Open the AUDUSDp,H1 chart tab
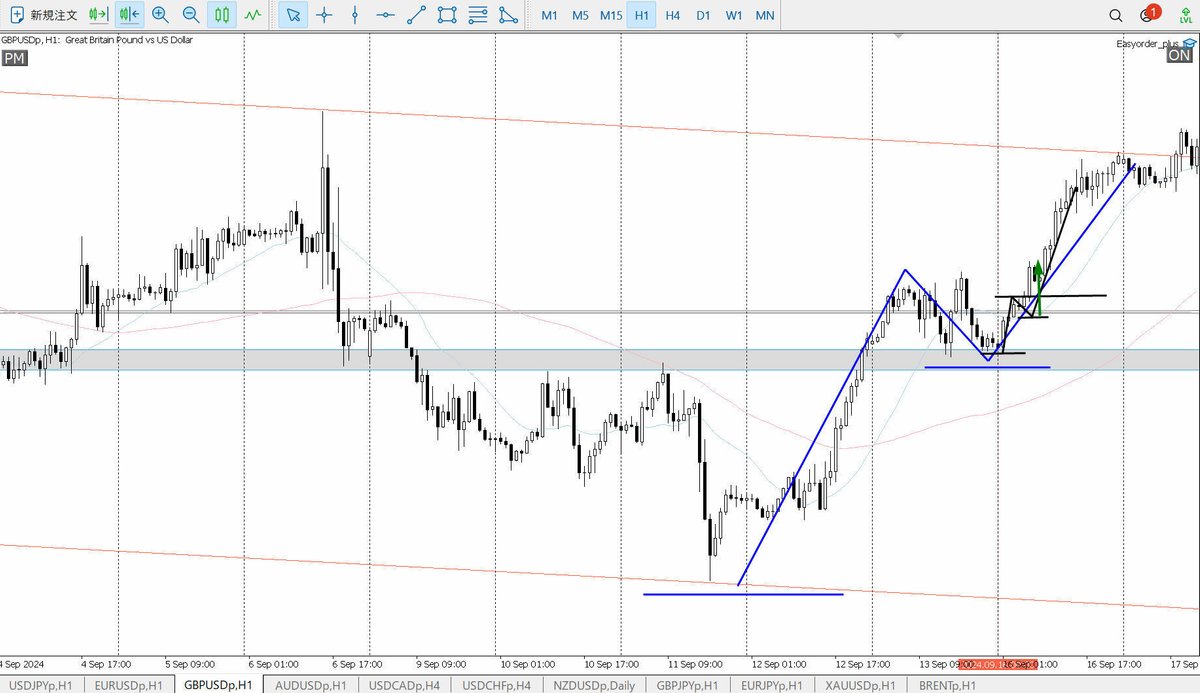The image size is (1200, 693). pyautogui.click(x=311, y=685)
